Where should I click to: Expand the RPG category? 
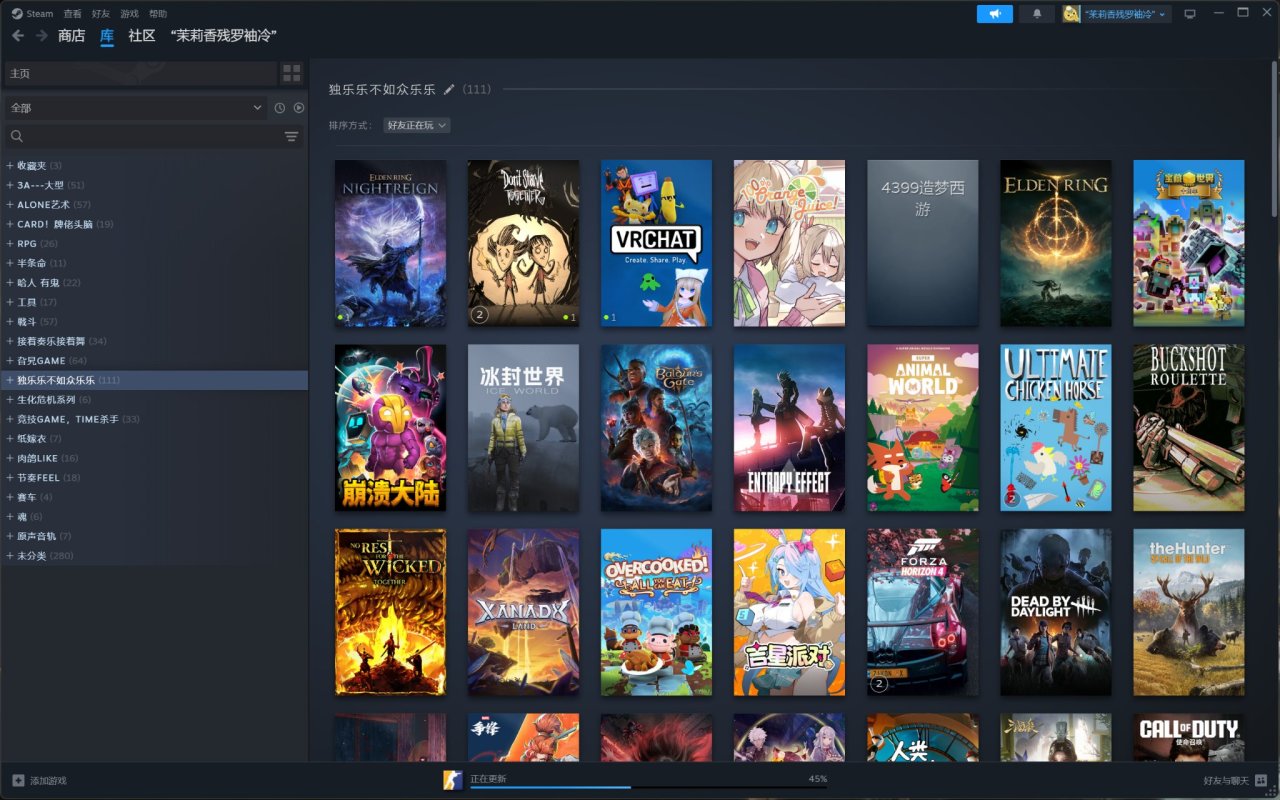(10, 244)
